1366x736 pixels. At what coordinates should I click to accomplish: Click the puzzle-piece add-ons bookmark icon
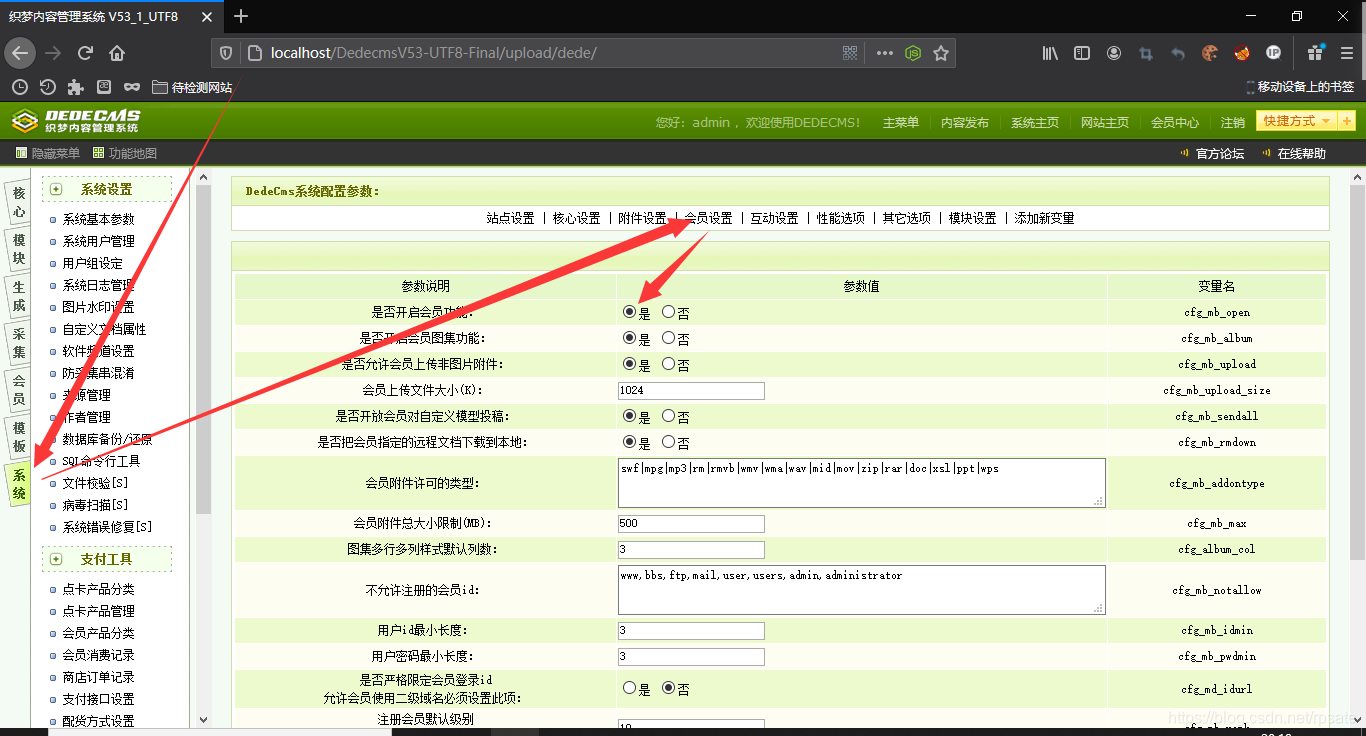(75, 87)
